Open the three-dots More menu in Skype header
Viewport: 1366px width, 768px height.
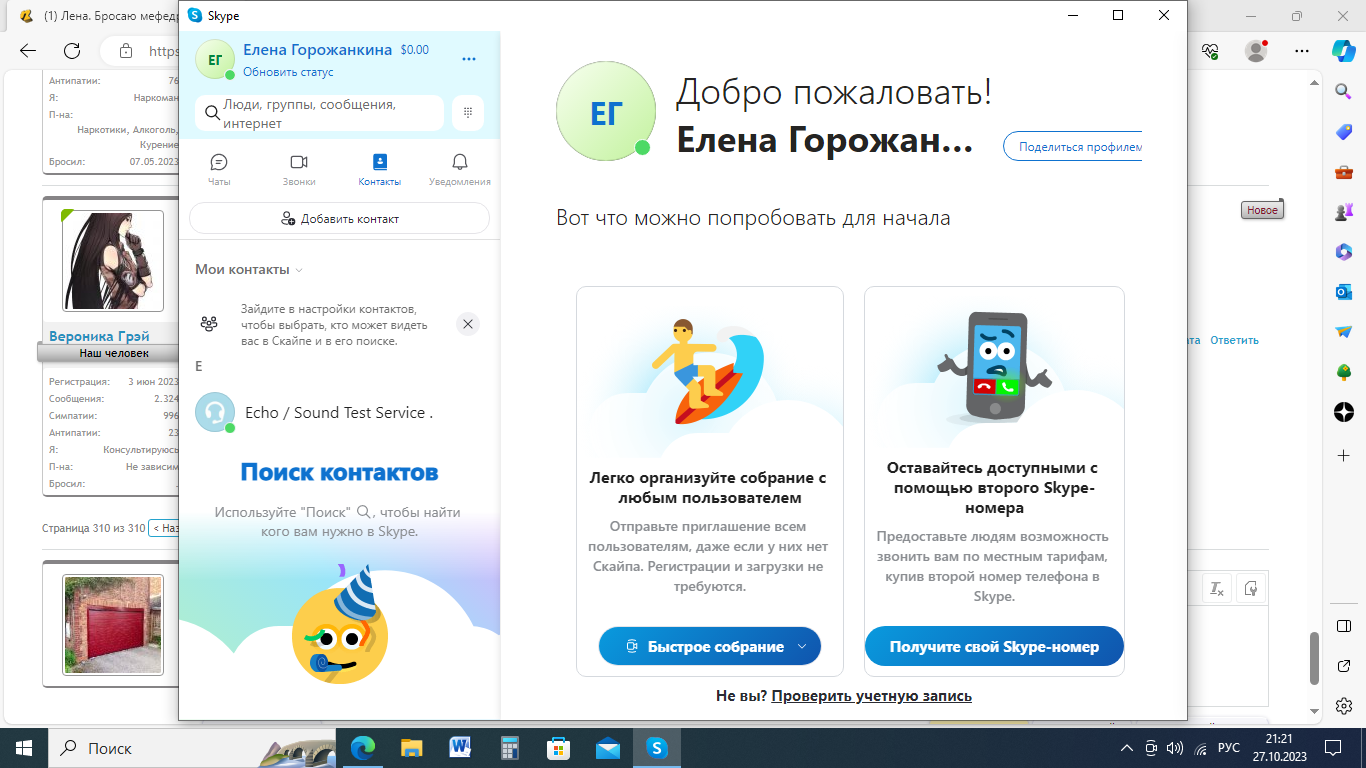pyautogui.click(x=469, y=59)
